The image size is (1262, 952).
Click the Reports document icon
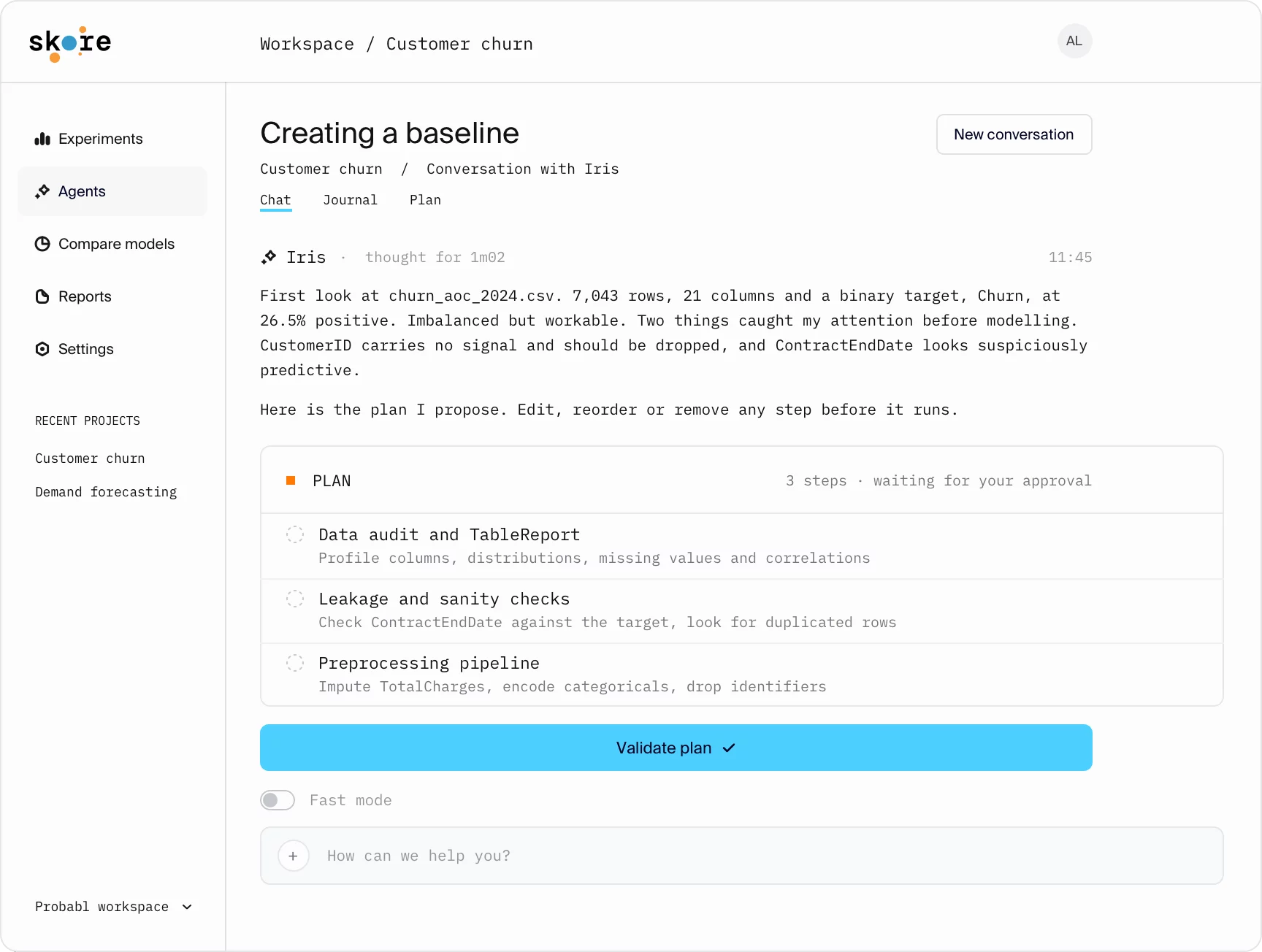tap(42, 296)
